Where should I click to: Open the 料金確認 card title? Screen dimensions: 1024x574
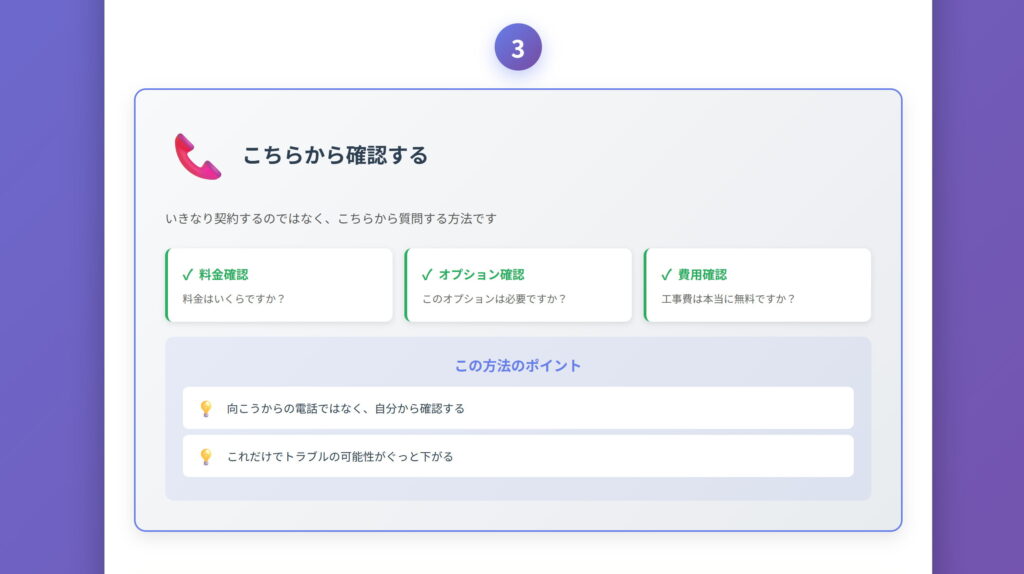(x=223, y=274)
